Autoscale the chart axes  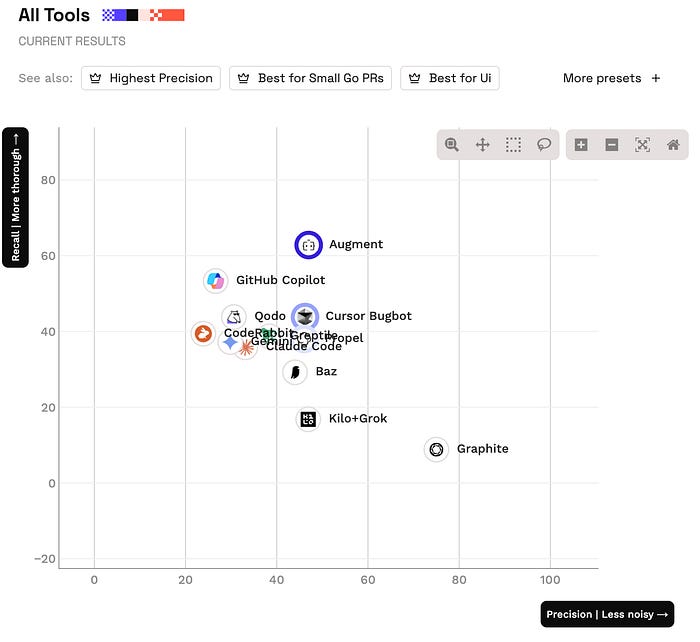642,145
